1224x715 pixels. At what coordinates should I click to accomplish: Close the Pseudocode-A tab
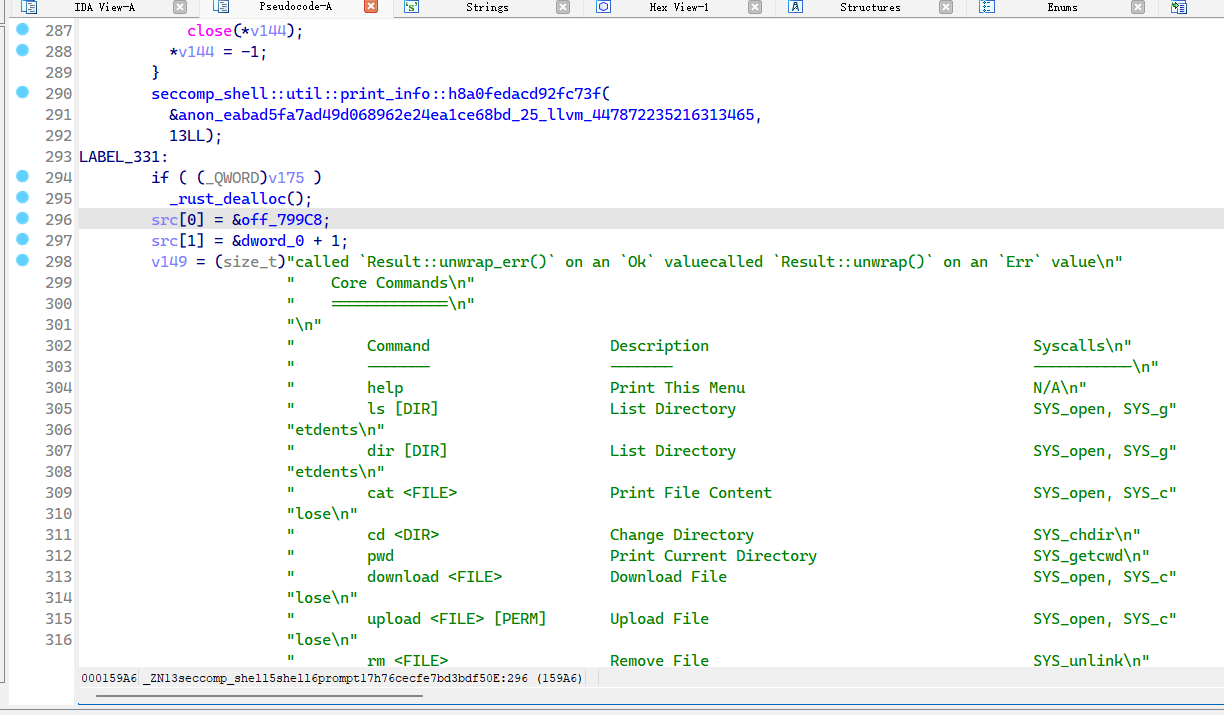click(371, 7)
